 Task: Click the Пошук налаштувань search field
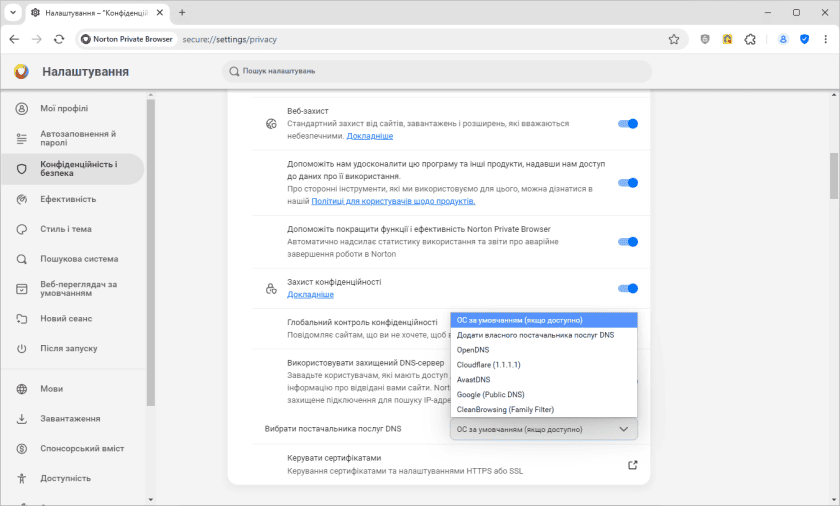point(437,71)
